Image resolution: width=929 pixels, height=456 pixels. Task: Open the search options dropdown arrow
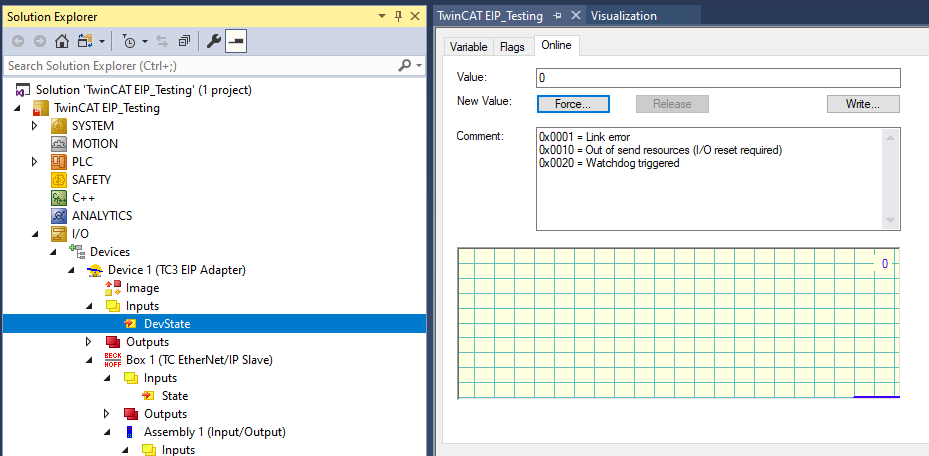(x=419, y=65)
